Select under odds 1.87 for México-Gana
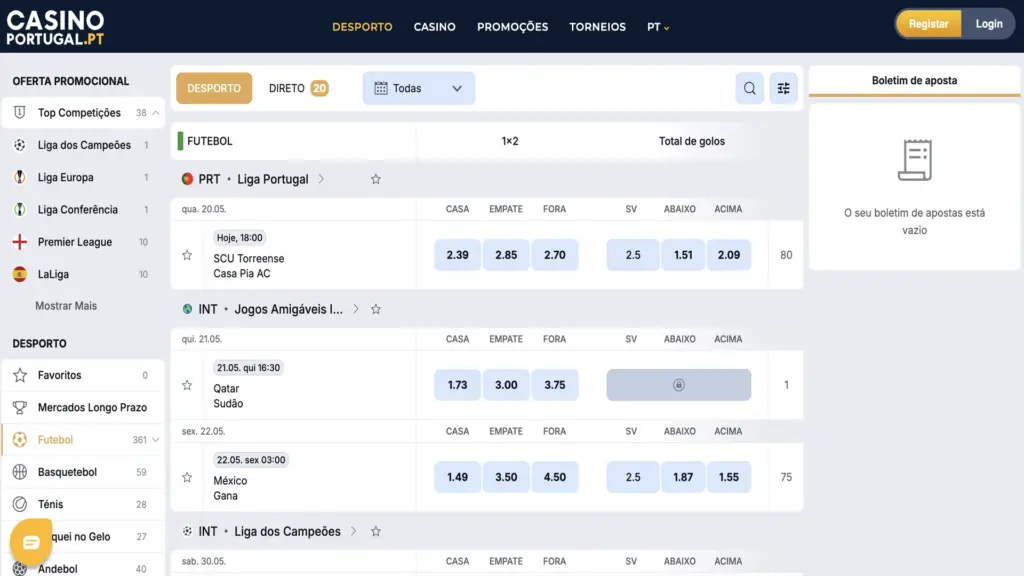 pyautogui.click(x=683, y=477)
